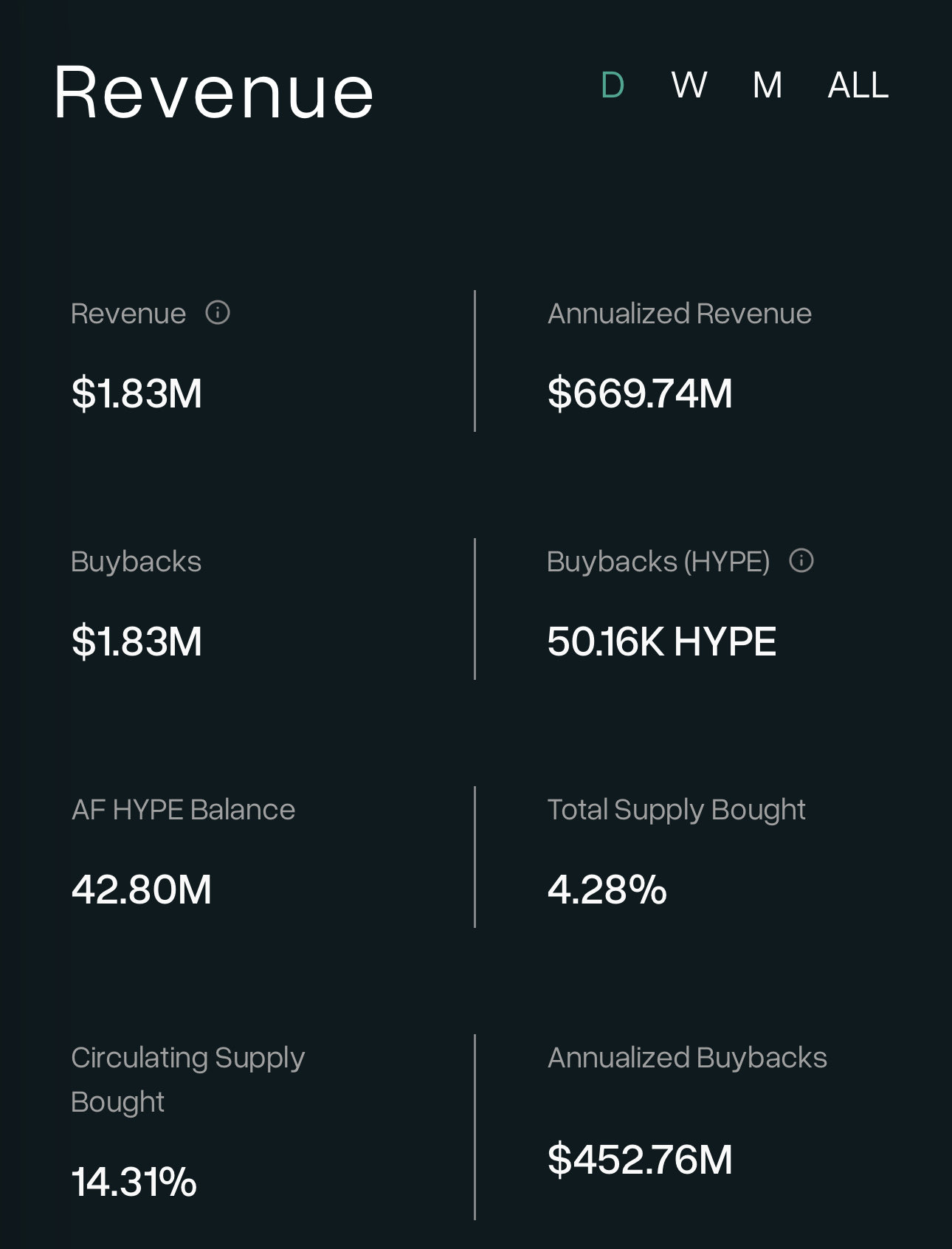Click the Circulating Supply Bought label
Screen dimensions: 952x1249
pyautogui.click(x=187, y=1079)
